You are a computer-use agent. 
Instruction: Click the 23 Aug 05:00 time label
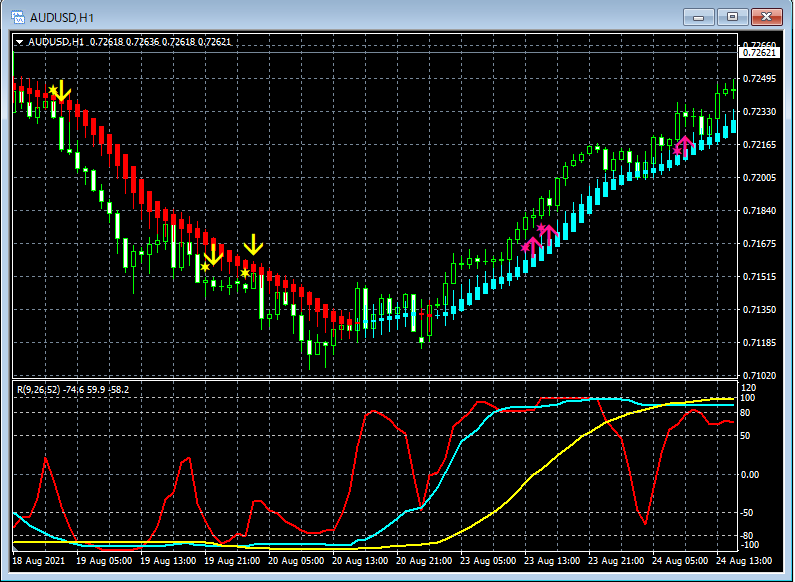click(490, 561)
